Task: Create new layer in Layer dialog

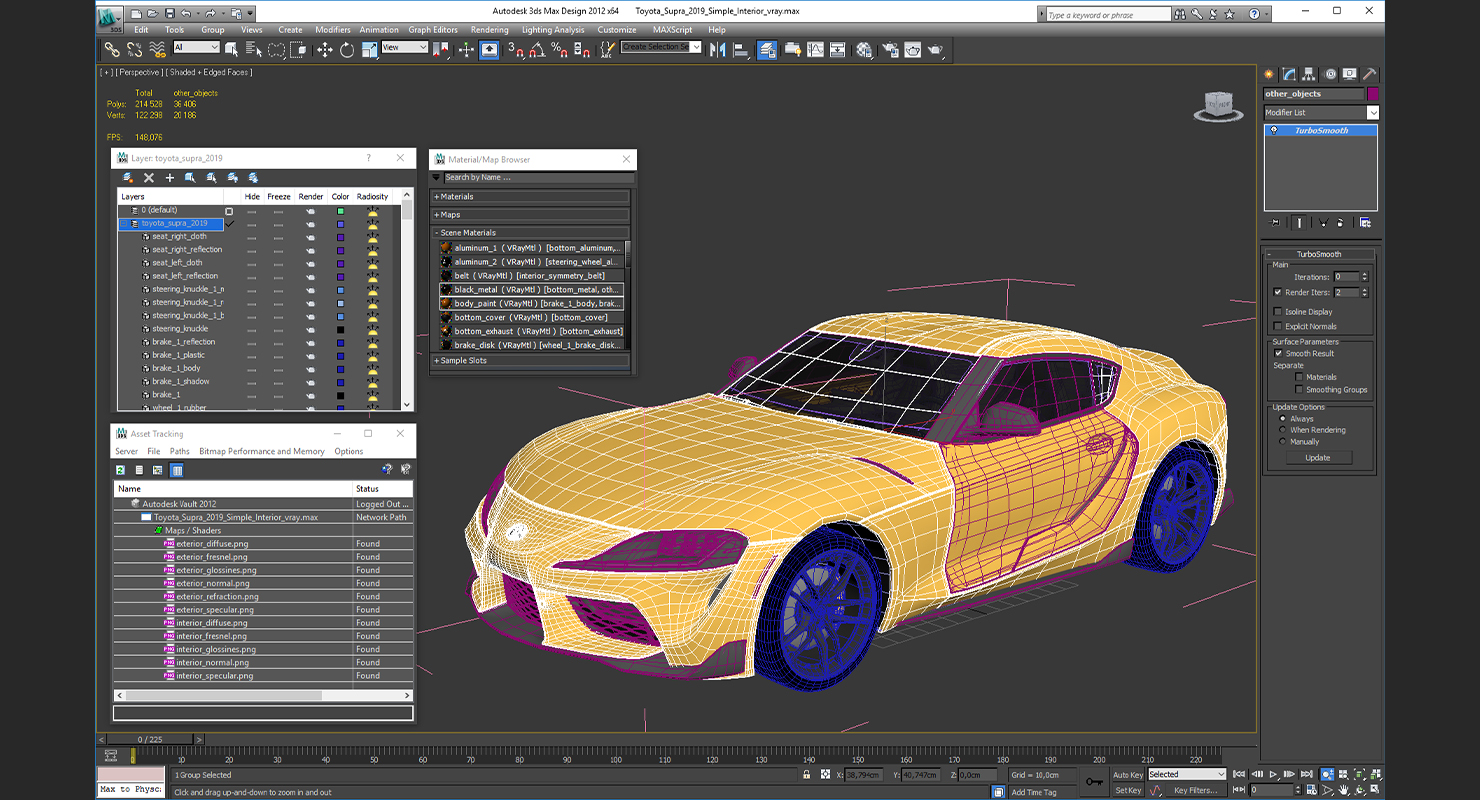Action: tap(128, 178)
